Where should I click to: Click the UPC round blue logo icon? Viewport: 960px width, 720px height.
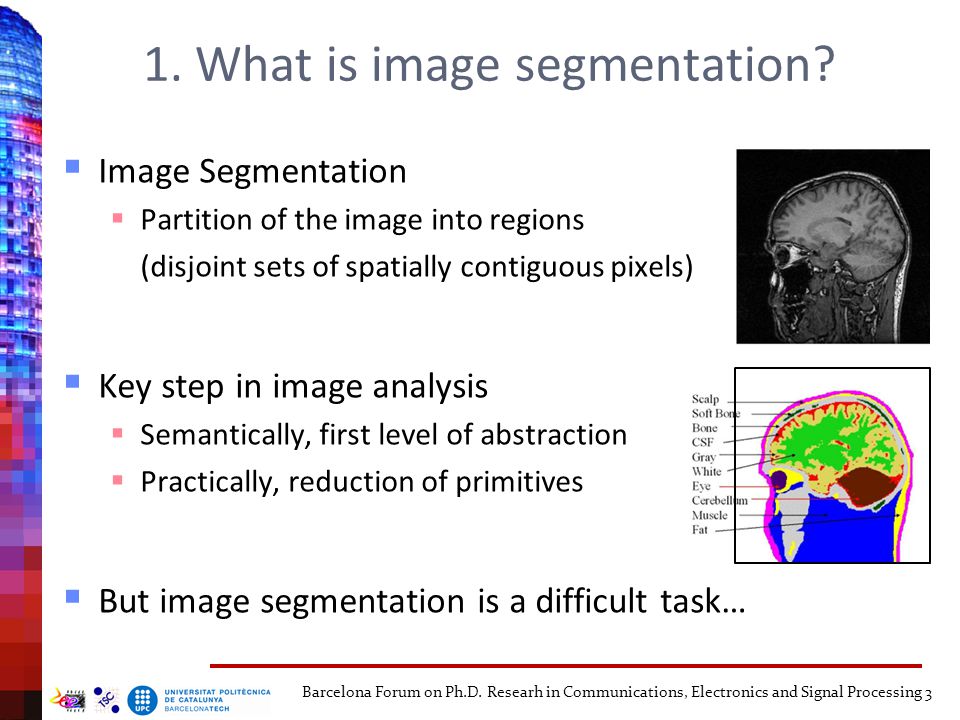[142, 700]
